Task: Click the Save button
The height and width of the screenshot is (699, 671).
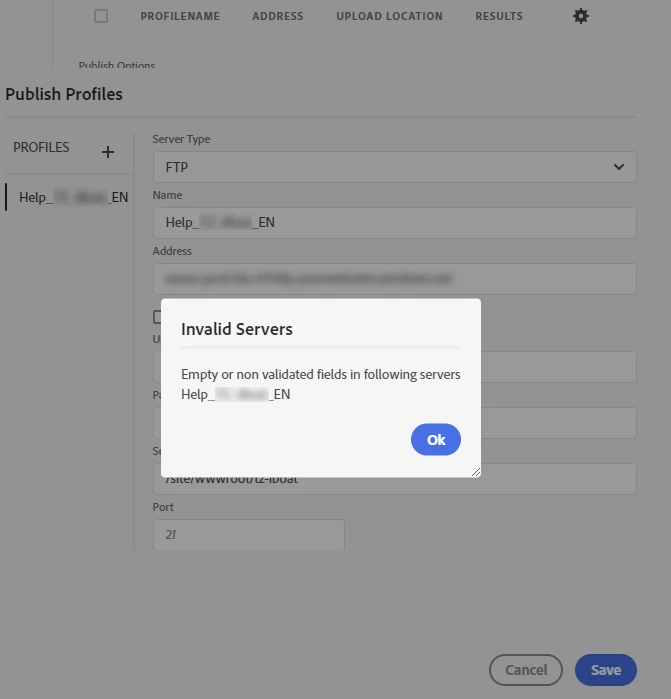Action: [605, 670]
